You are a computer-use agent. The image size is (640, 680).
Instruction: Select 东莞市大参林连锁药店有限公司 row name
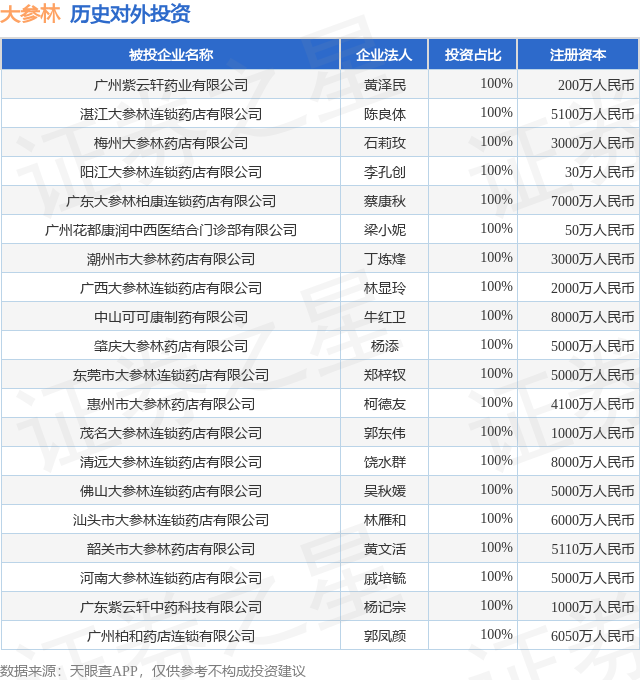click(171, 375)
